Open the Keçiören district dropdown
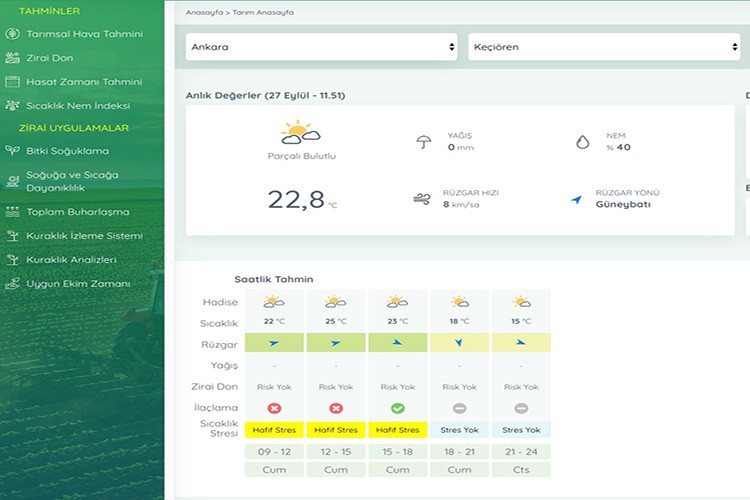This screenshot has height=500, width=750. coord(589,47)
